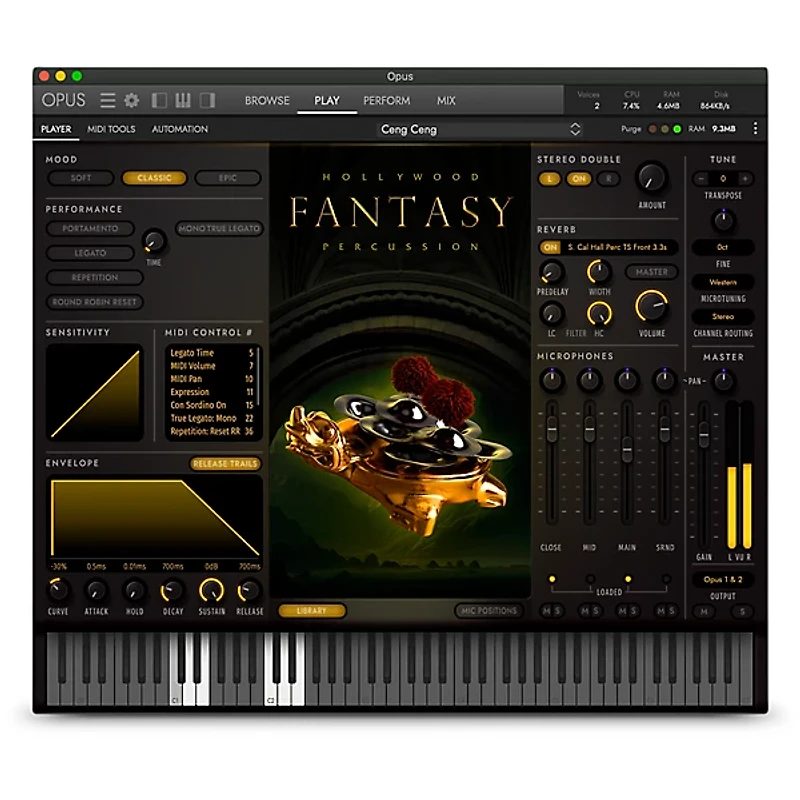Viewport: 800px width, 800px height.
Task: Toggle Legato performance mode
Action: click(90, 253)
